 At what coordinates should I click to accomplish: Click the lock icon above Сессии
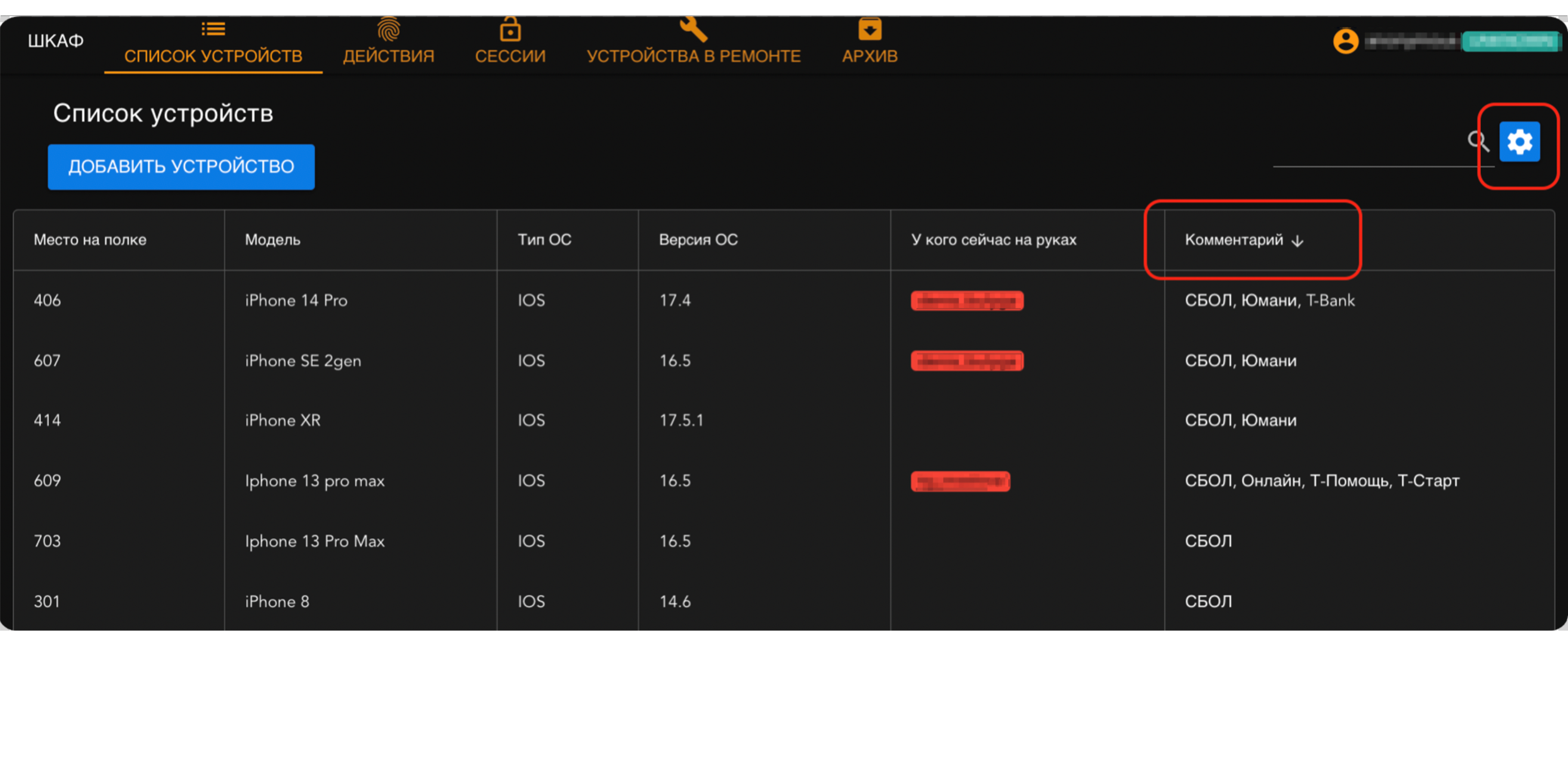point(510,29)
